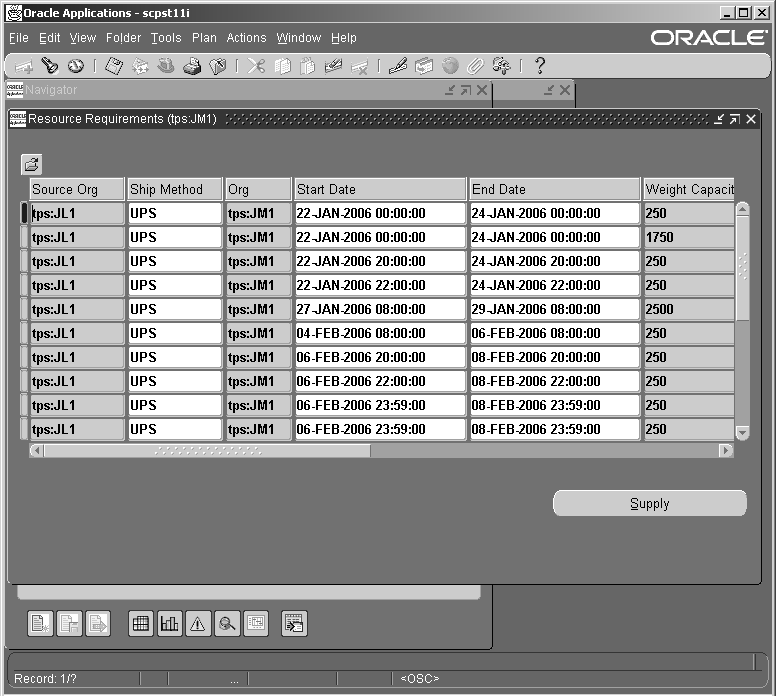Click the vertical scrollbar down arrow

(742, 433)
